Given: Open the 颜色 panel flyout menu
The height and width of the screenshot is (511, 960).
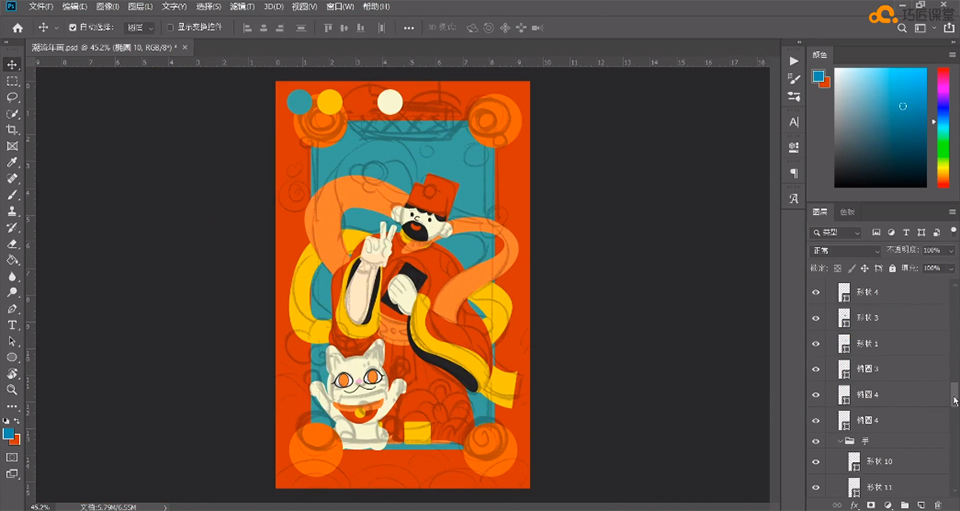Looking at the screenshot, I should tap(952, 54).
